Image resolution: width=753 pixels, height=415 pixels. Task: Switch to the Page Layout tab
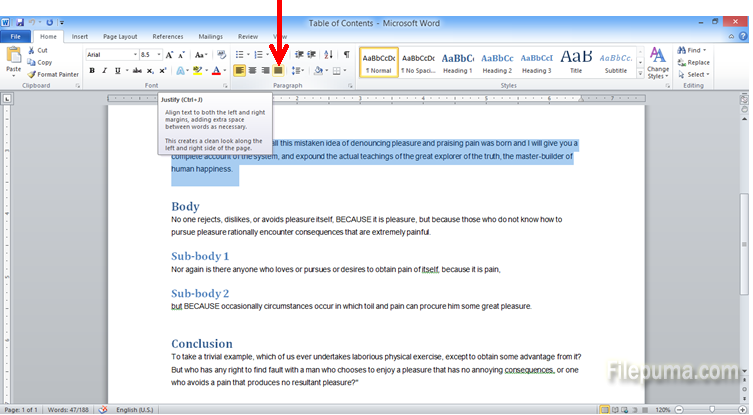120,36
